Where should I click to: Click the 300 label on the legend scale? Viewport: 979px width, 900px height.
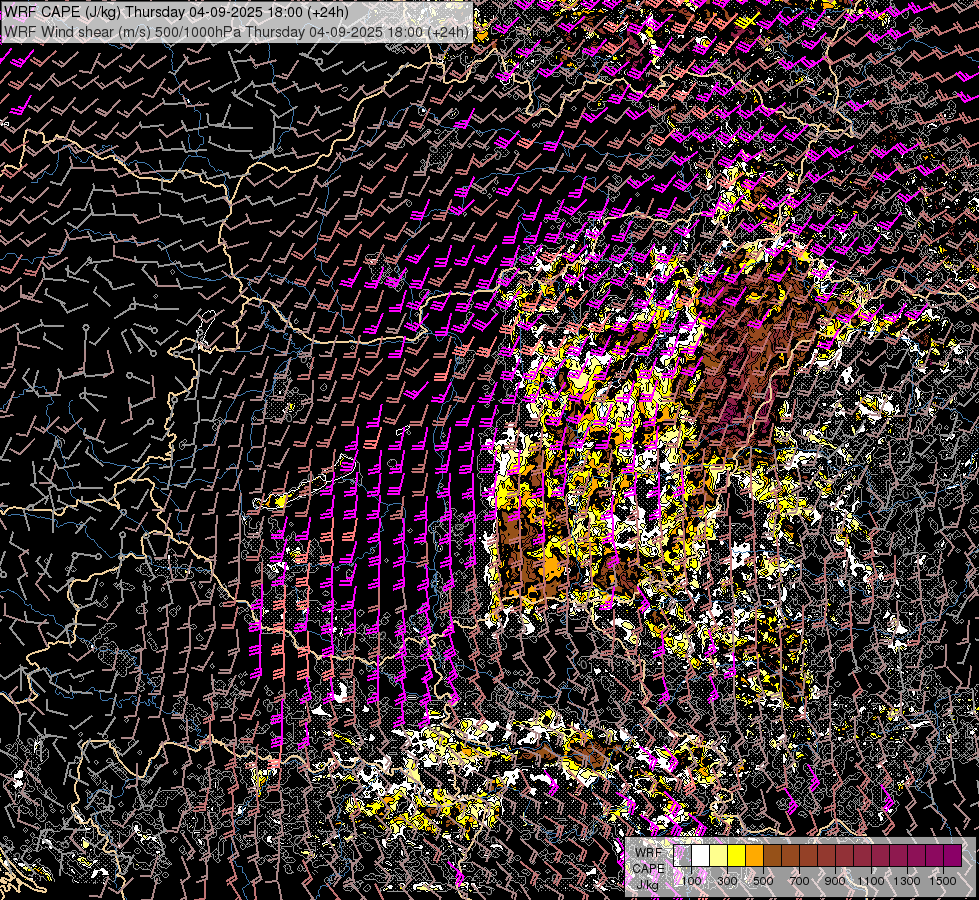point(727,881)
